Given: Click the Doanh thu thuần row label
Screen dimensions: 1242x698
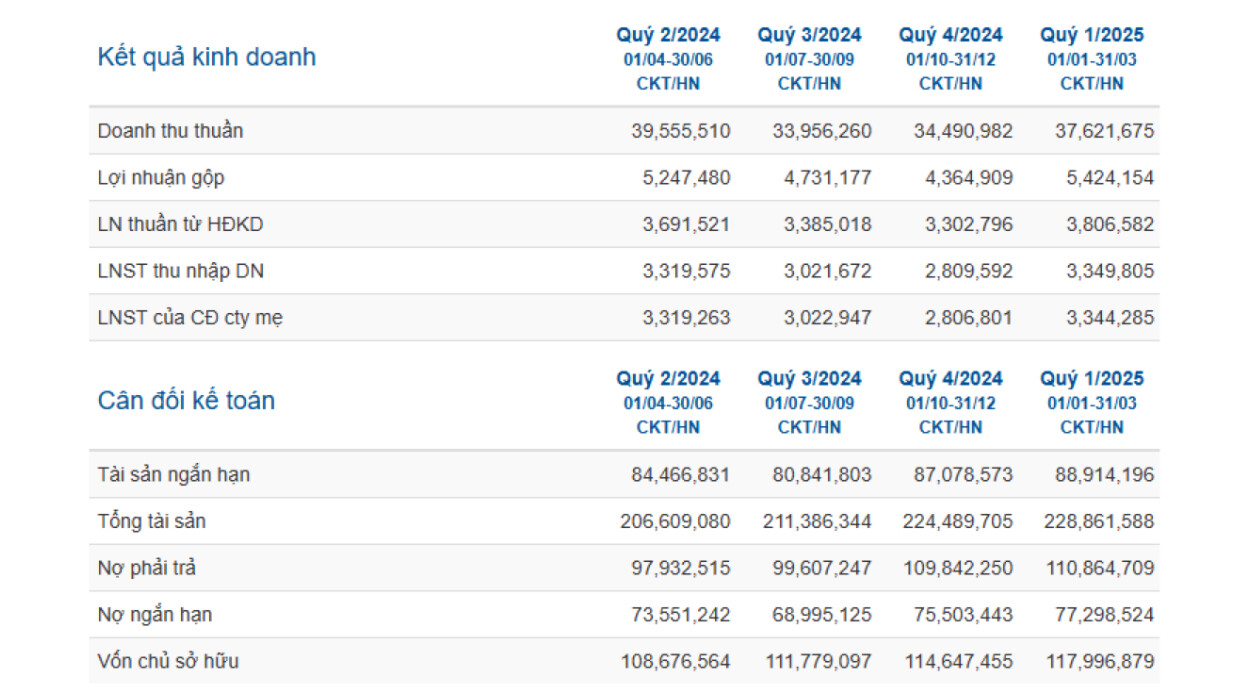Looking at the screenshot, I should coord(170,131).
